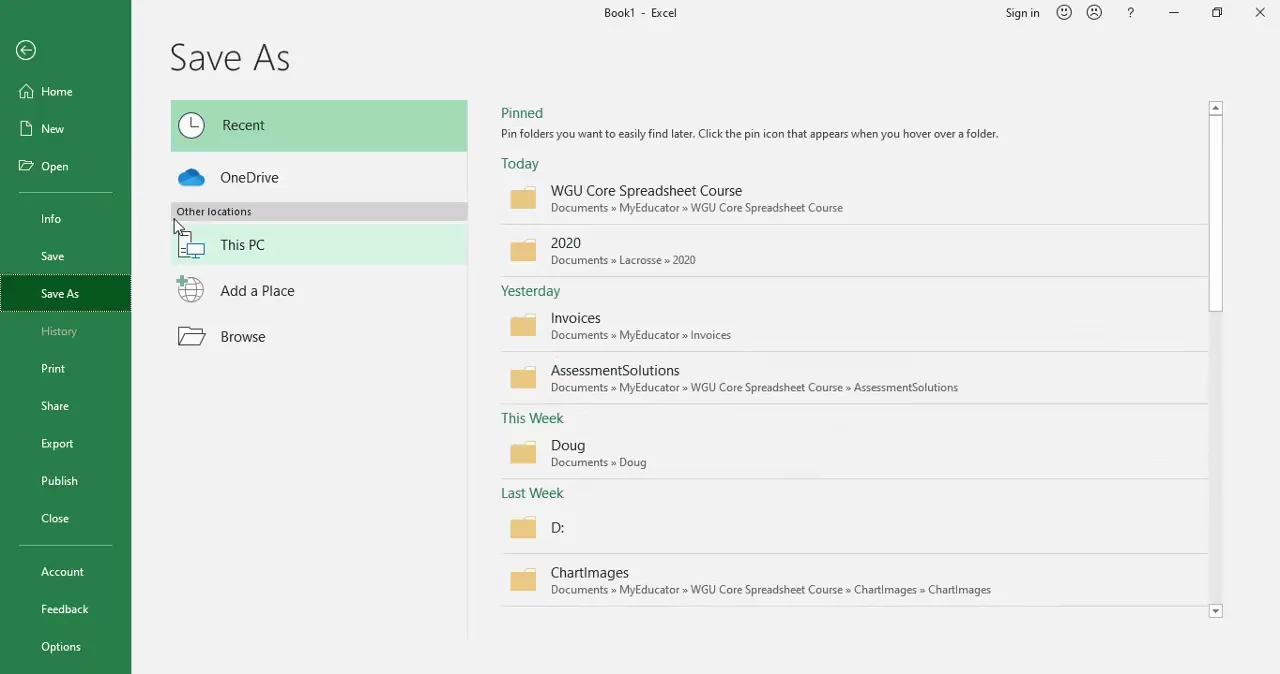Click the Invoices folder icon
The height and width of the screenshot is (674, 1280).
523,325
